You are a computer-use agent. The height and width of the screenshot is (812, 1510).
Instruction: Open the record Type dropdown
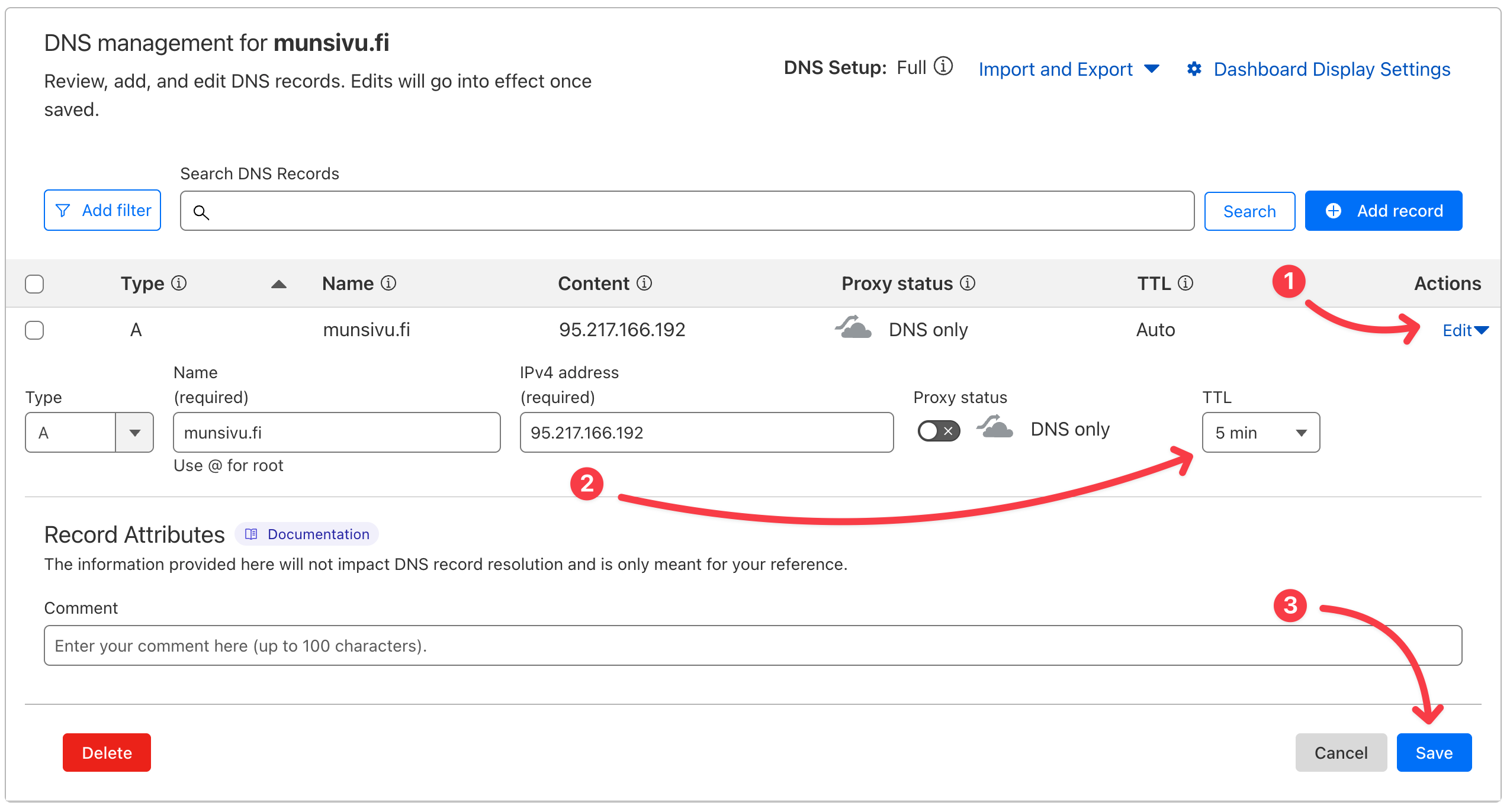(89, 433)
